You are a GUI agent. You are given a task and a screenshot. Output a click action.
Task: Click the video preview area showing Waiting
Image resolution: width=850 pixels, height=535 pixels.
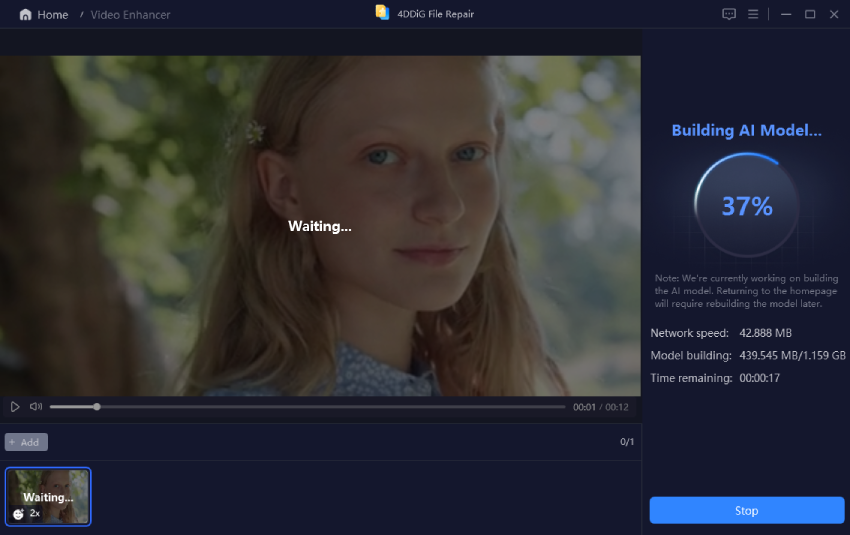(320, 226)
